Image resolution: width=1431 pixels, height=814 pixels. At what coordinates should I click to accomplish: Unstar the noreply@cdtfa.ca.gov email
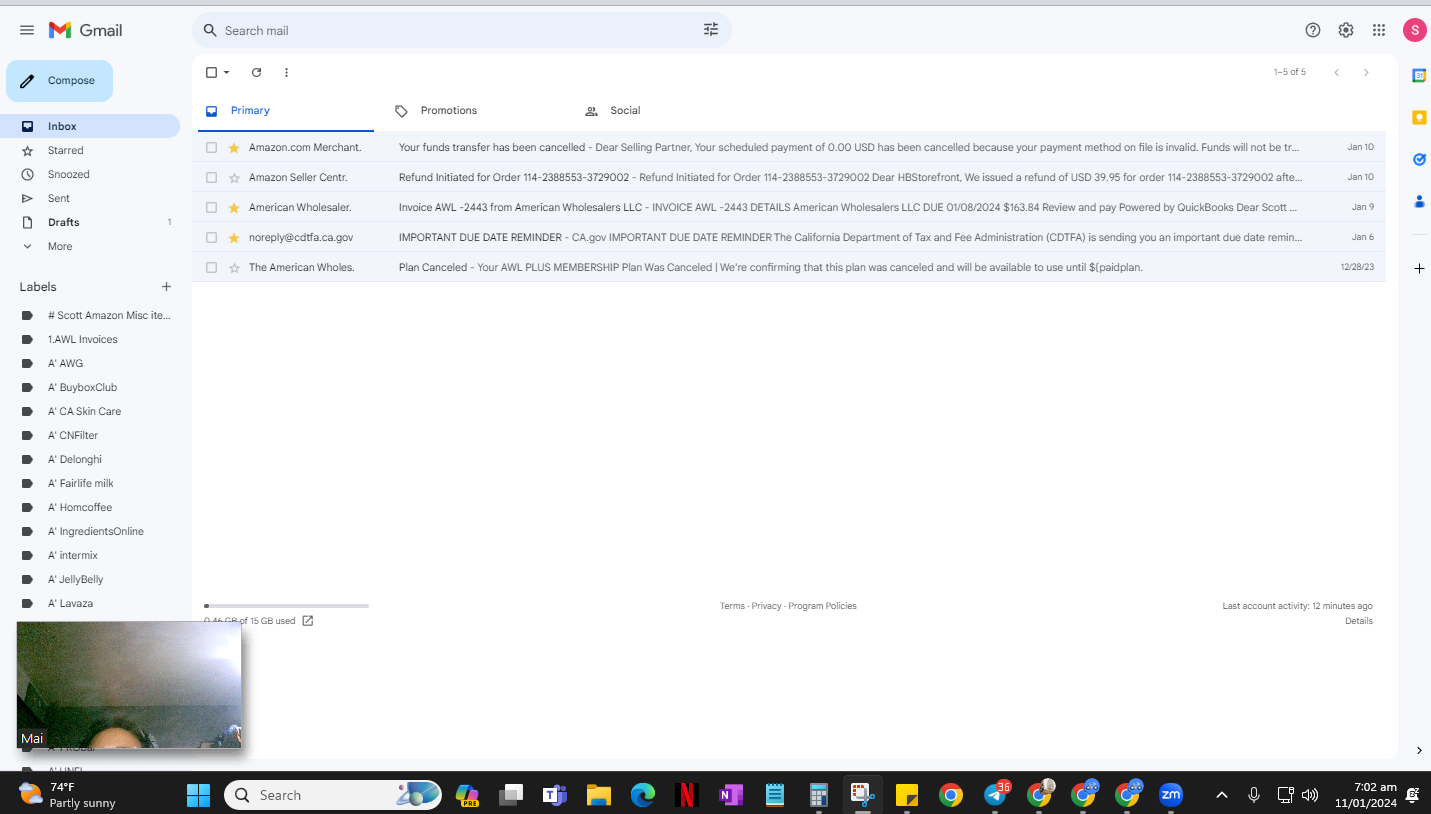click(x=234, y=237)
